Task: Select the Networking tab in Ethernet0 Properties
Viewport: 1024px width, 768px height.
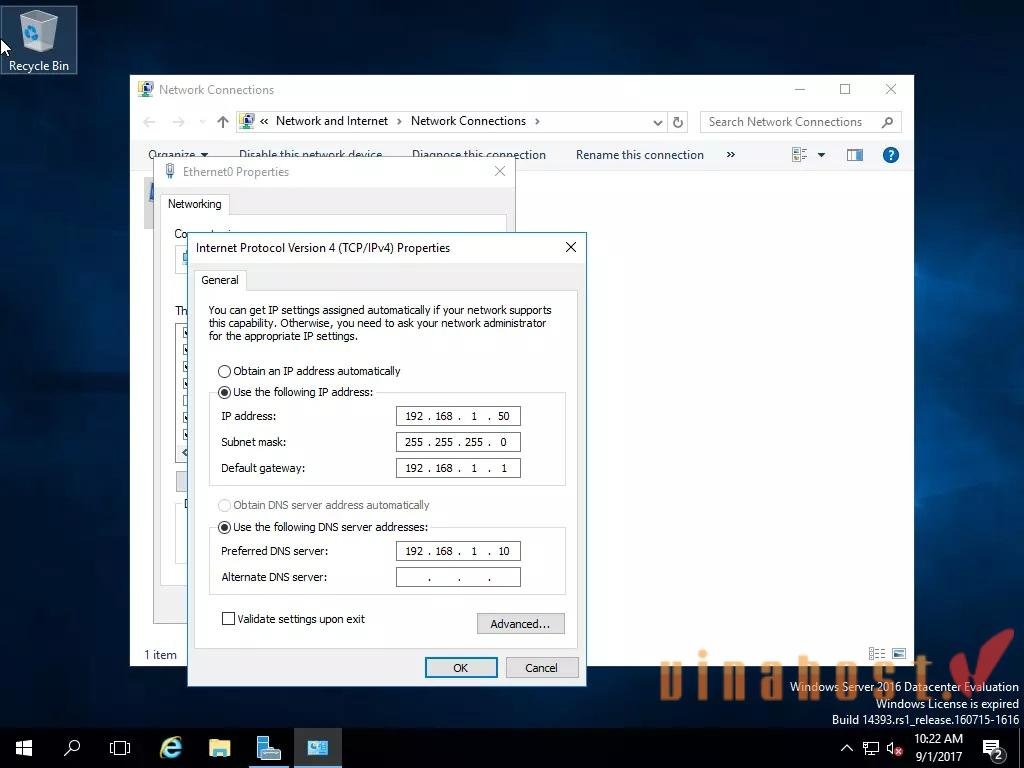Action: [x=195, y=204]
